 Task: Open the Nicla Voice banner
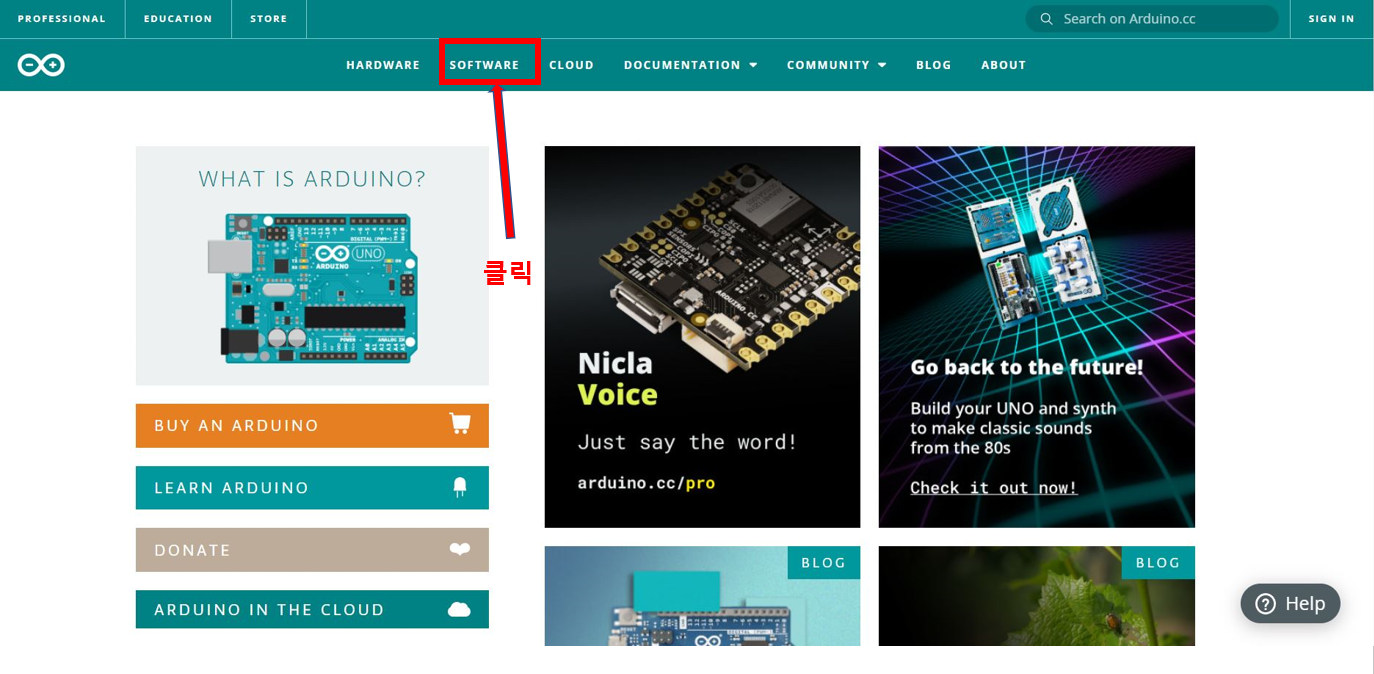[x=702, y=337]
